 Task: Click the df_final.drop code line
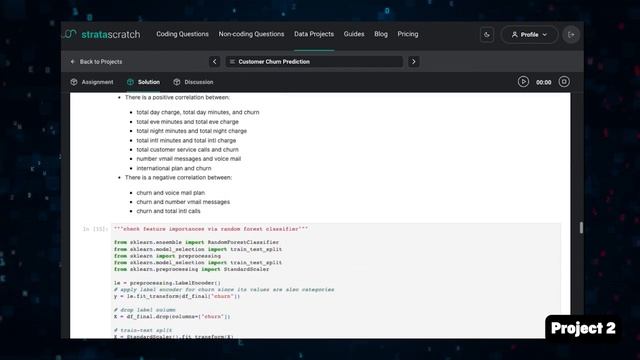pos(172,317)
